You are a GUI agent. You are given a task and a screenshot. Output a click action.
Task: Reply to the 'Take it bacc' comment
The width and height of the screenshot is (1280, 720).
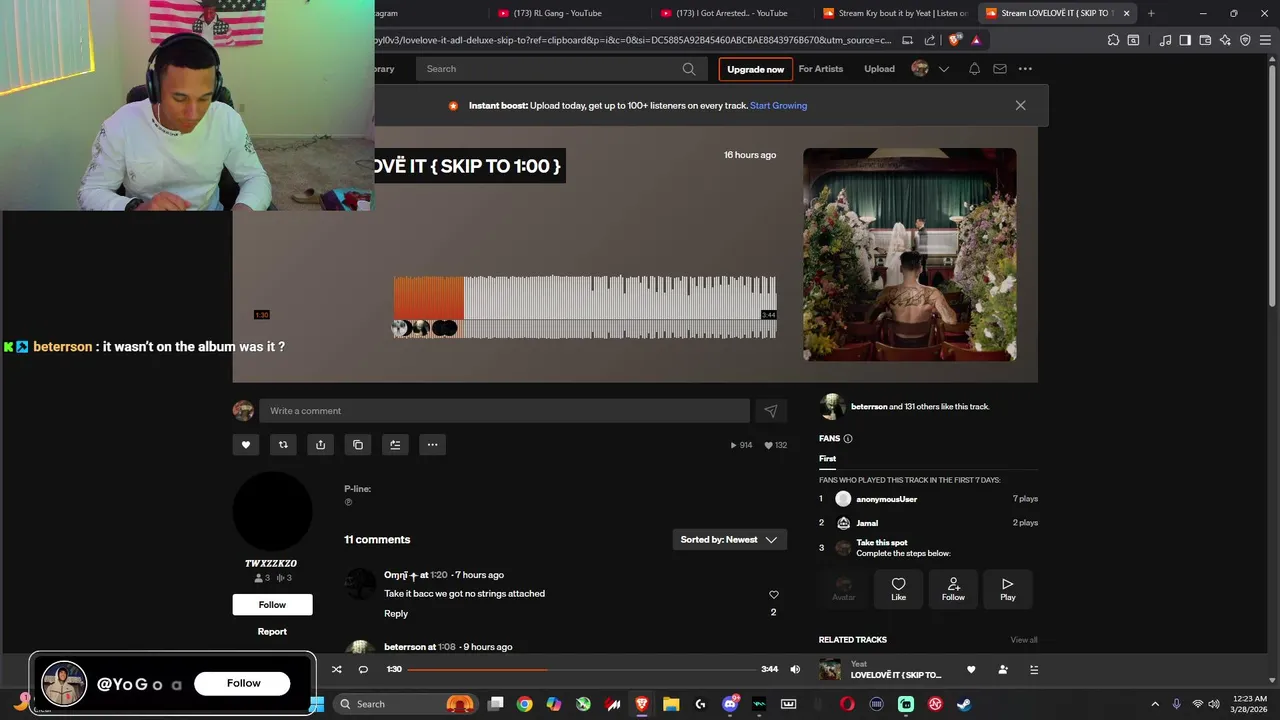pos(396,614)
